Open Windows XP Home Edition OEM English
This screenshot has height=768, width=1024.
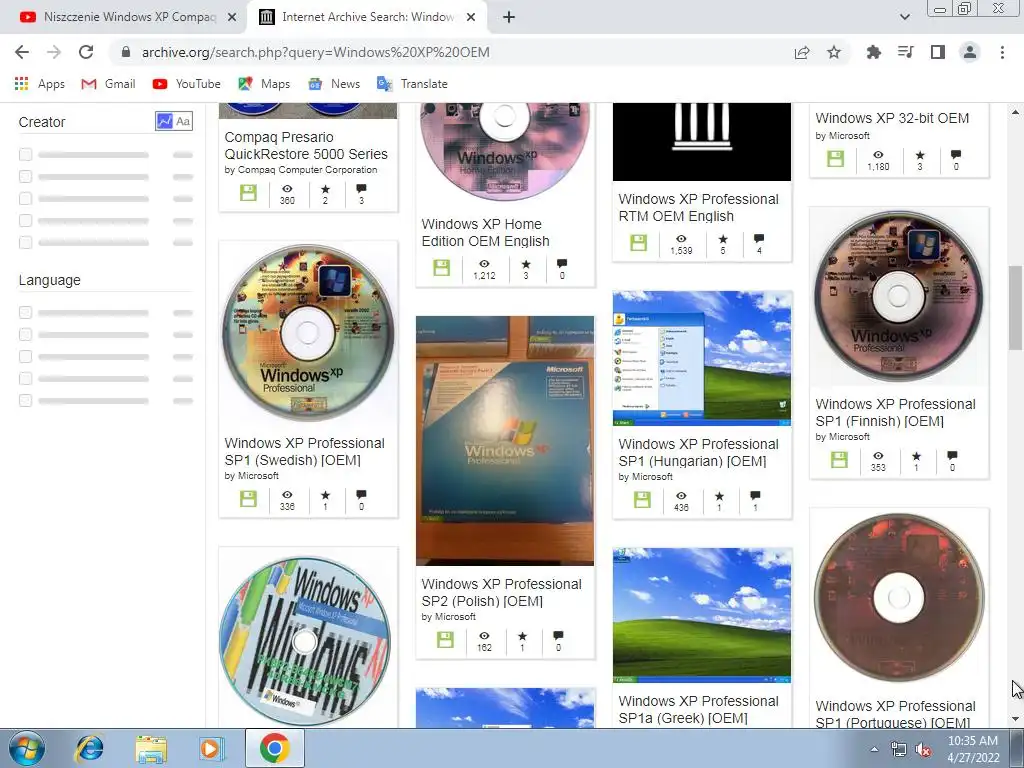point(485,232)
